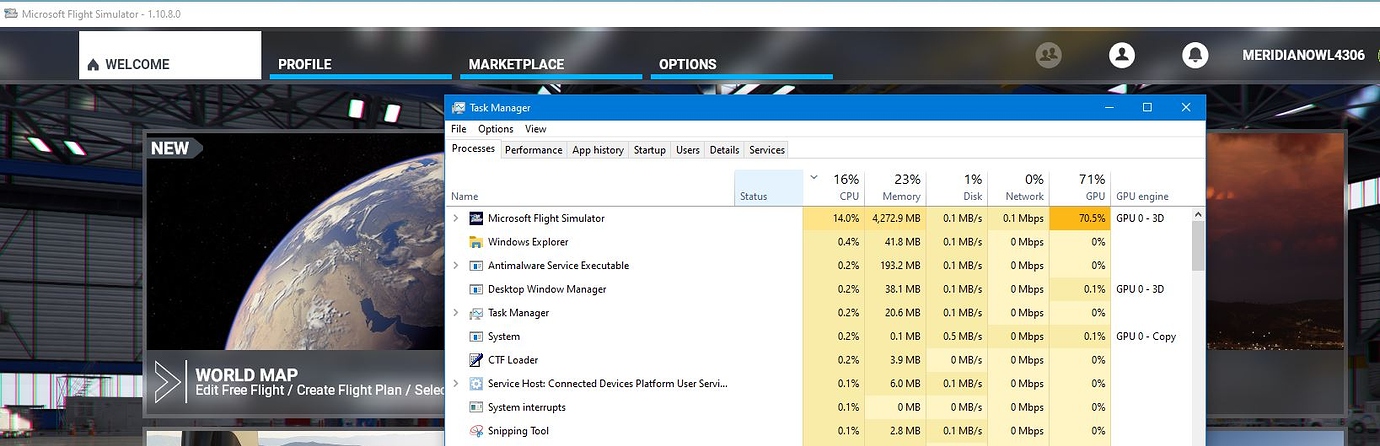Open the WORLD MAP tile
The height and width of the screenshot is (446, 1380).
[295, 274]
